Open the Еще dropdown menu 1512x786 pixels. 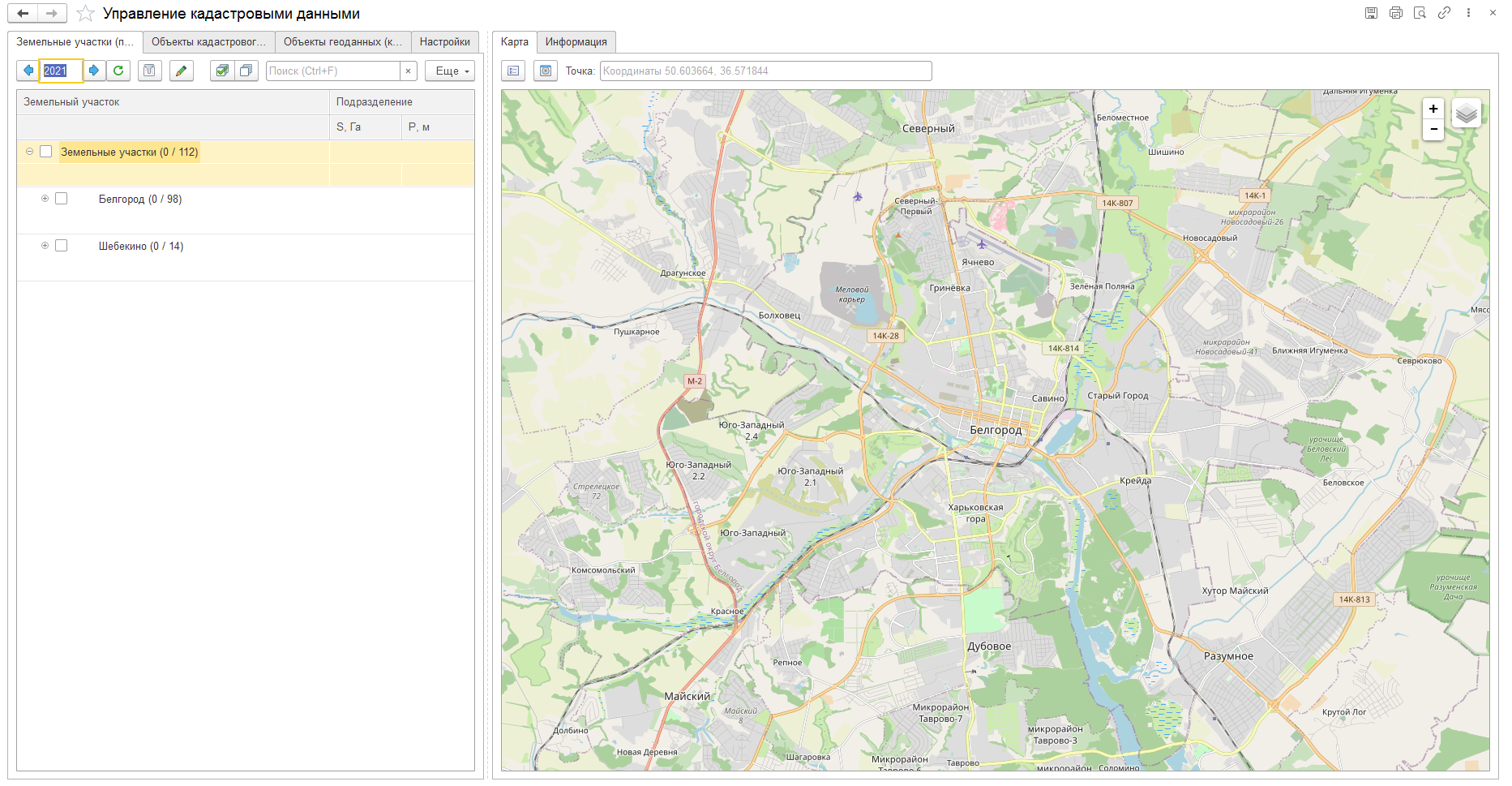450,71
